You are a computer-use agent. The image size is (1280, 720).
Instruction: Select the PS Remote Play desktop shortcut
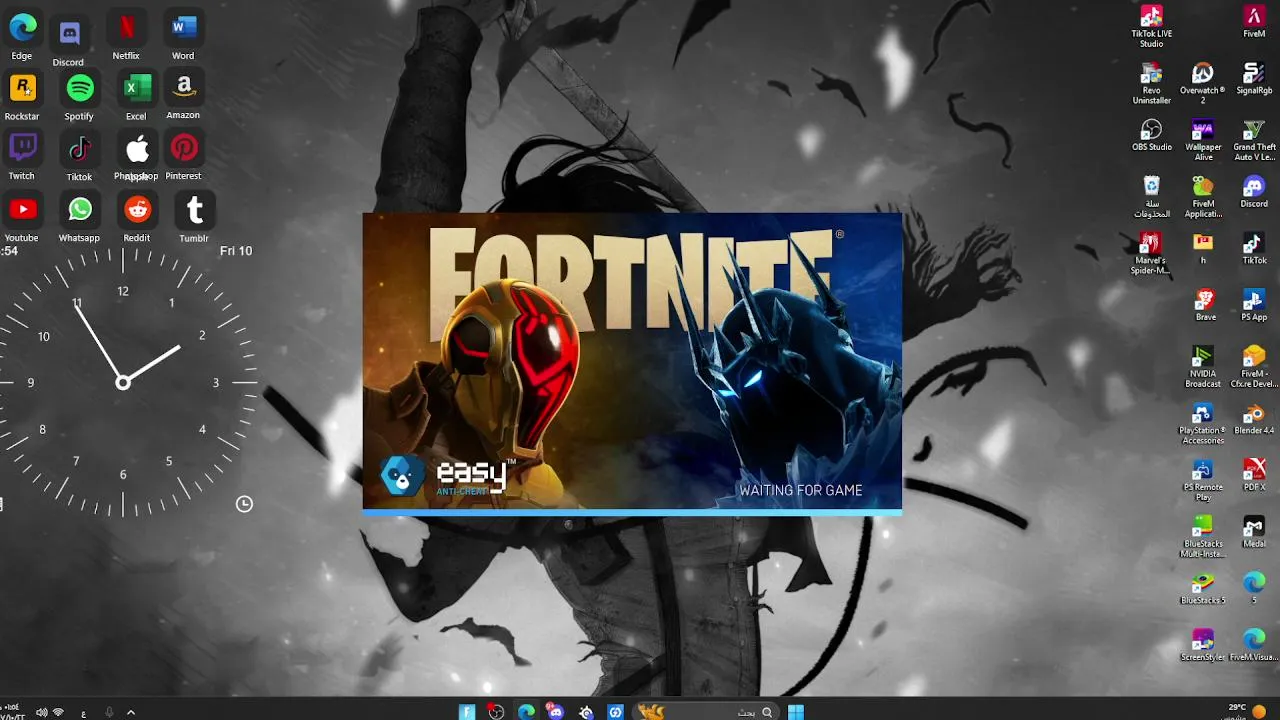tap(1203, 481)
